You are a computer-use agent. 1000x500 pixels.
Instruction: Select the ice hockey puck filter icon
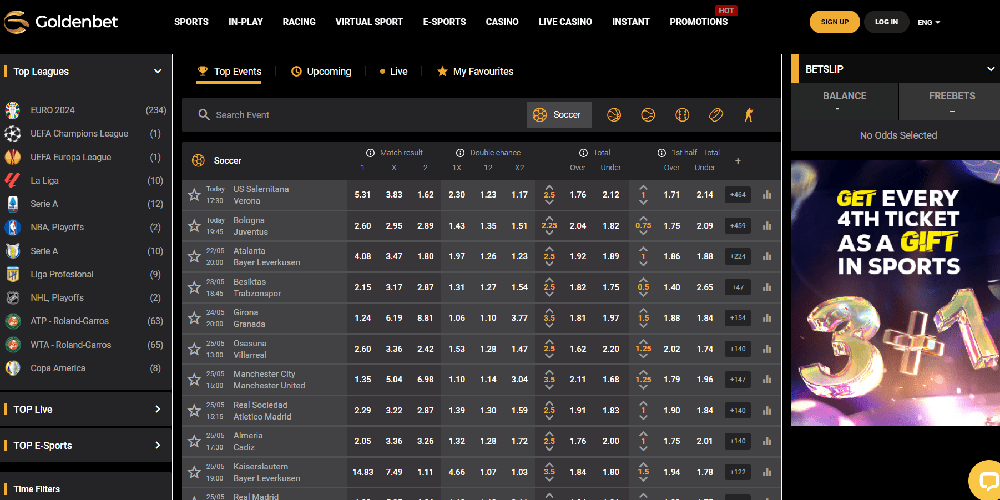(x=716, y=115)
